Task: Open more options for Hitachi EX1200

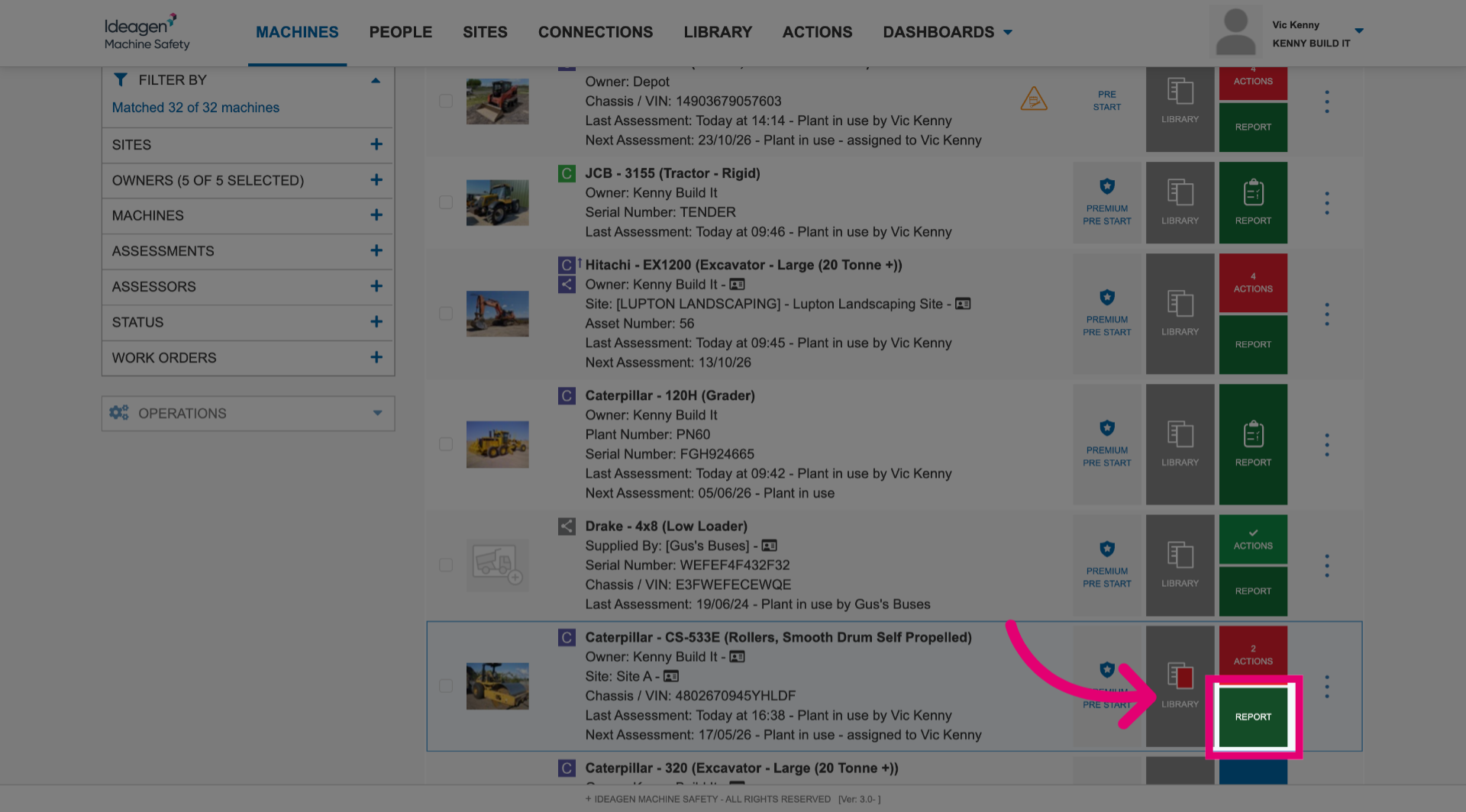Action: point(1327,314)
